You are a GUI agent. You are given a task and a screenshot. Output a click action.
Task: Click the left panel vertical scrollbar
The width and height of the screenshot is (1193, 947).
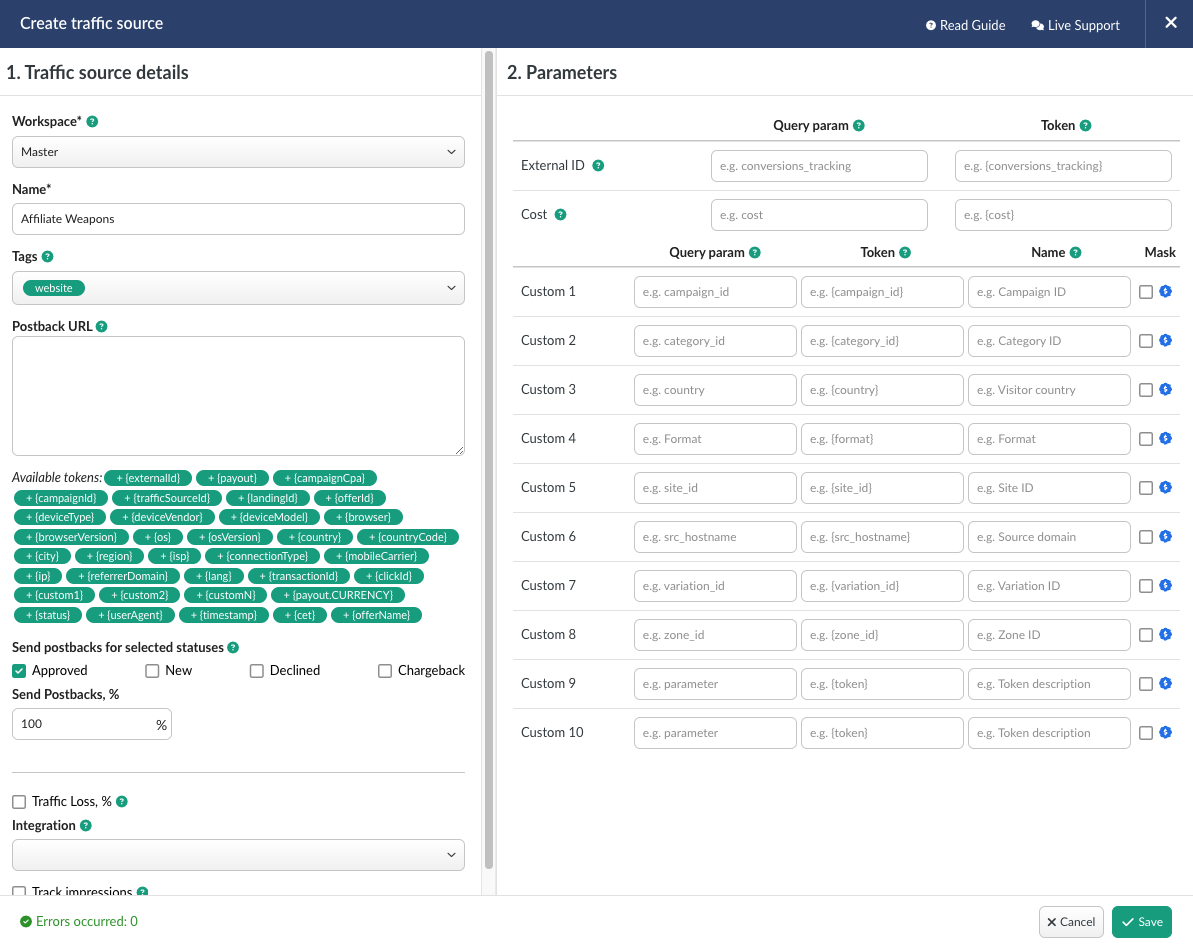(489, 460)
